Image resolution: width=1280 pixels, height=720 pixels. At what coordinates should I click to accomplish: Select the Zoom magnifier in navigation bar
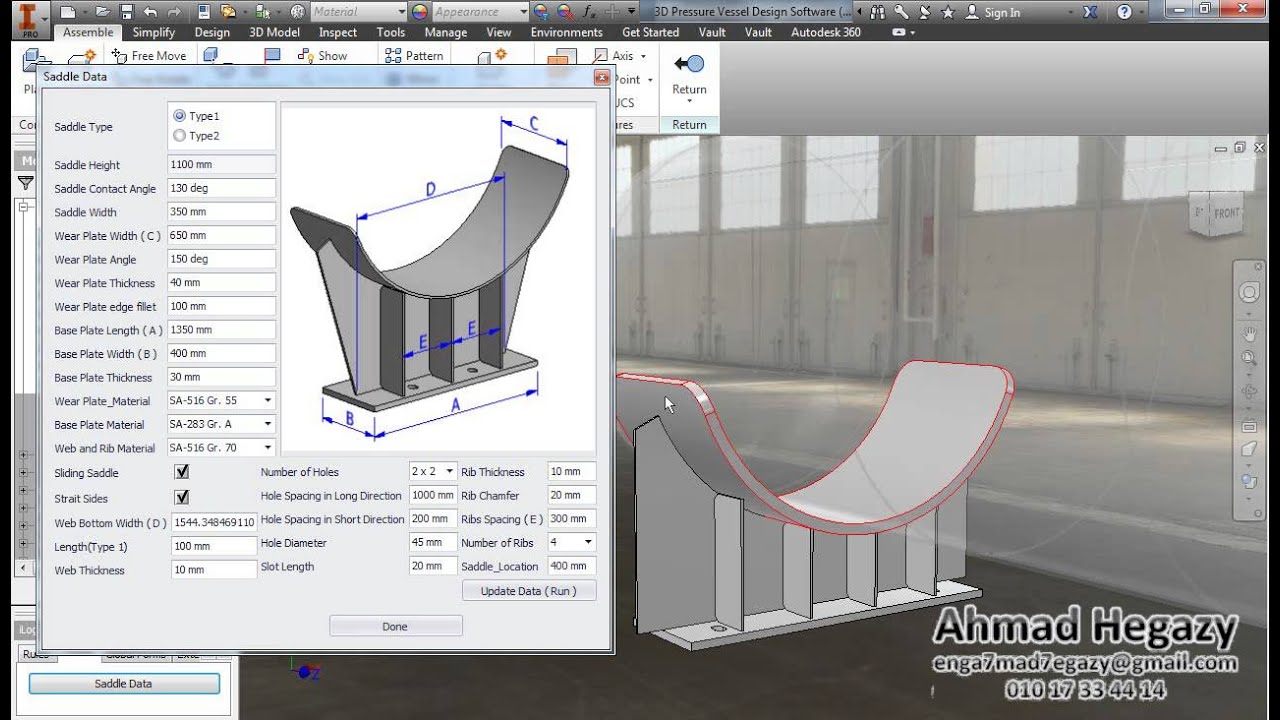tap(1249, 358)
